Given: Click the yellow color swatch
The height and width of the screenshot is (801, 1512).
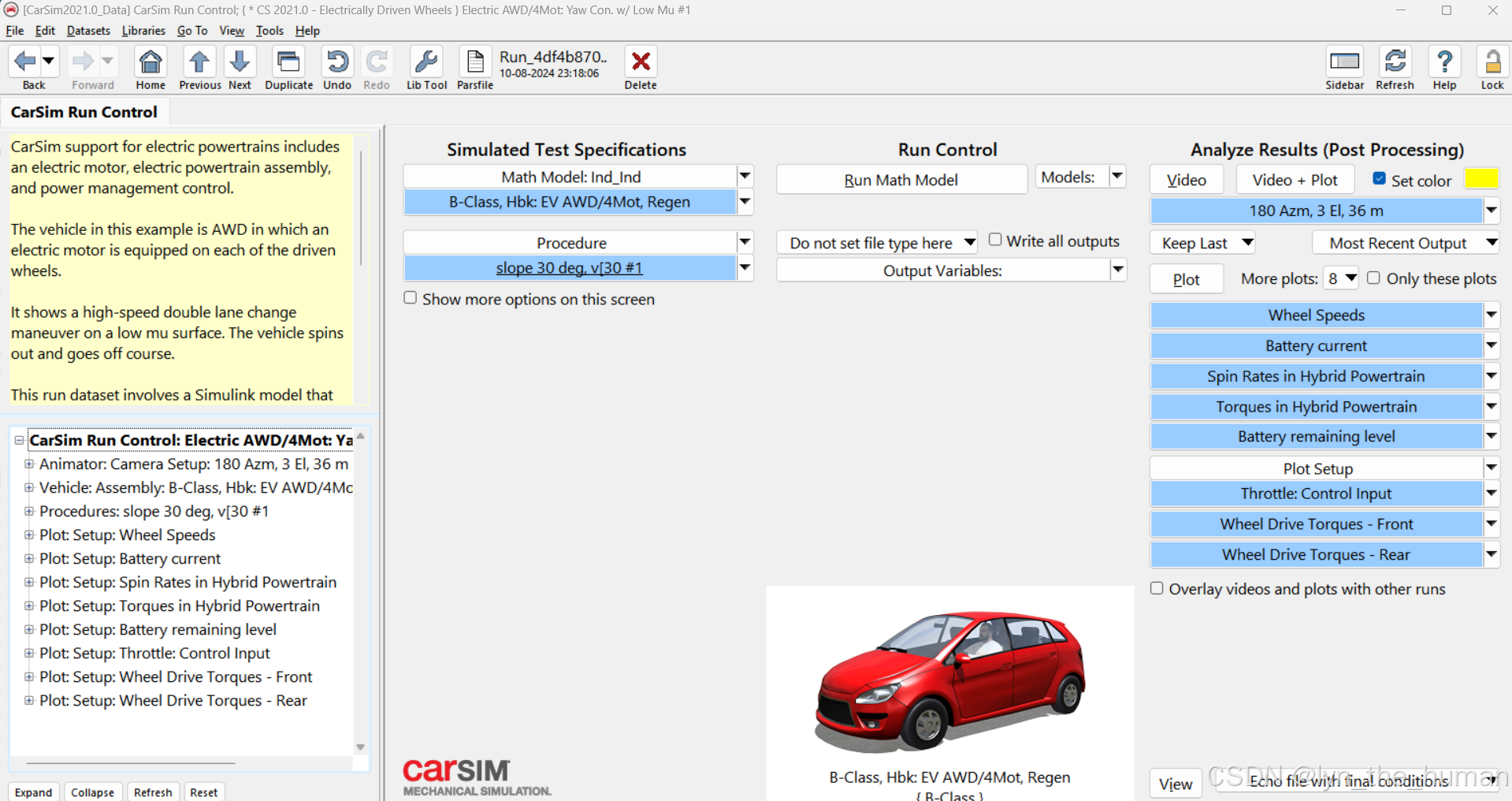Looking at the screenshot, I should click(x=1481, y=179).
